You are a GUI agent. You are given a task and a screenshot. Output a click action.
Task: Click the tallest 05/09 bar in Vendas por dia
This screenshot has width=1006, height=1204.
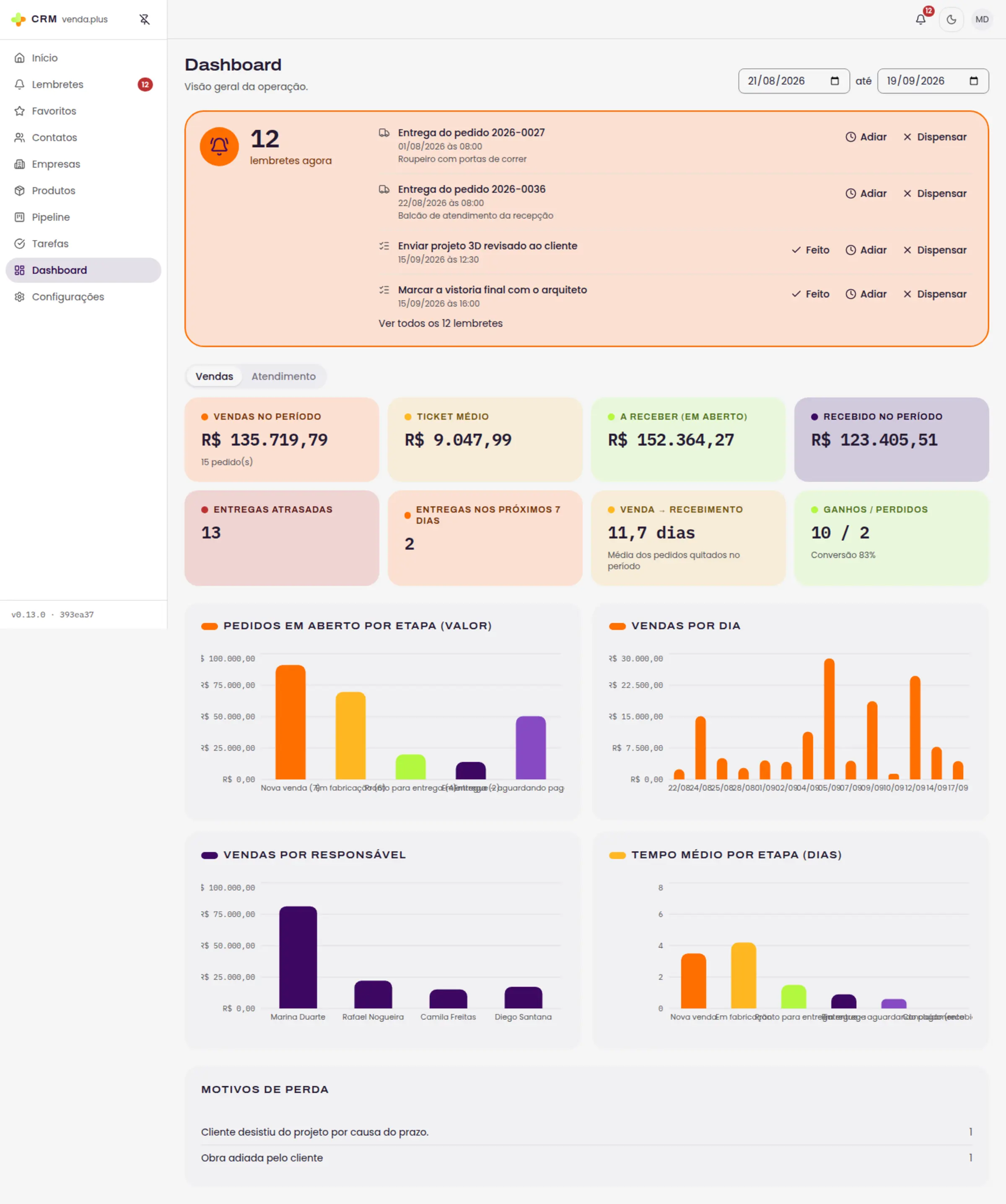point(830,719)
